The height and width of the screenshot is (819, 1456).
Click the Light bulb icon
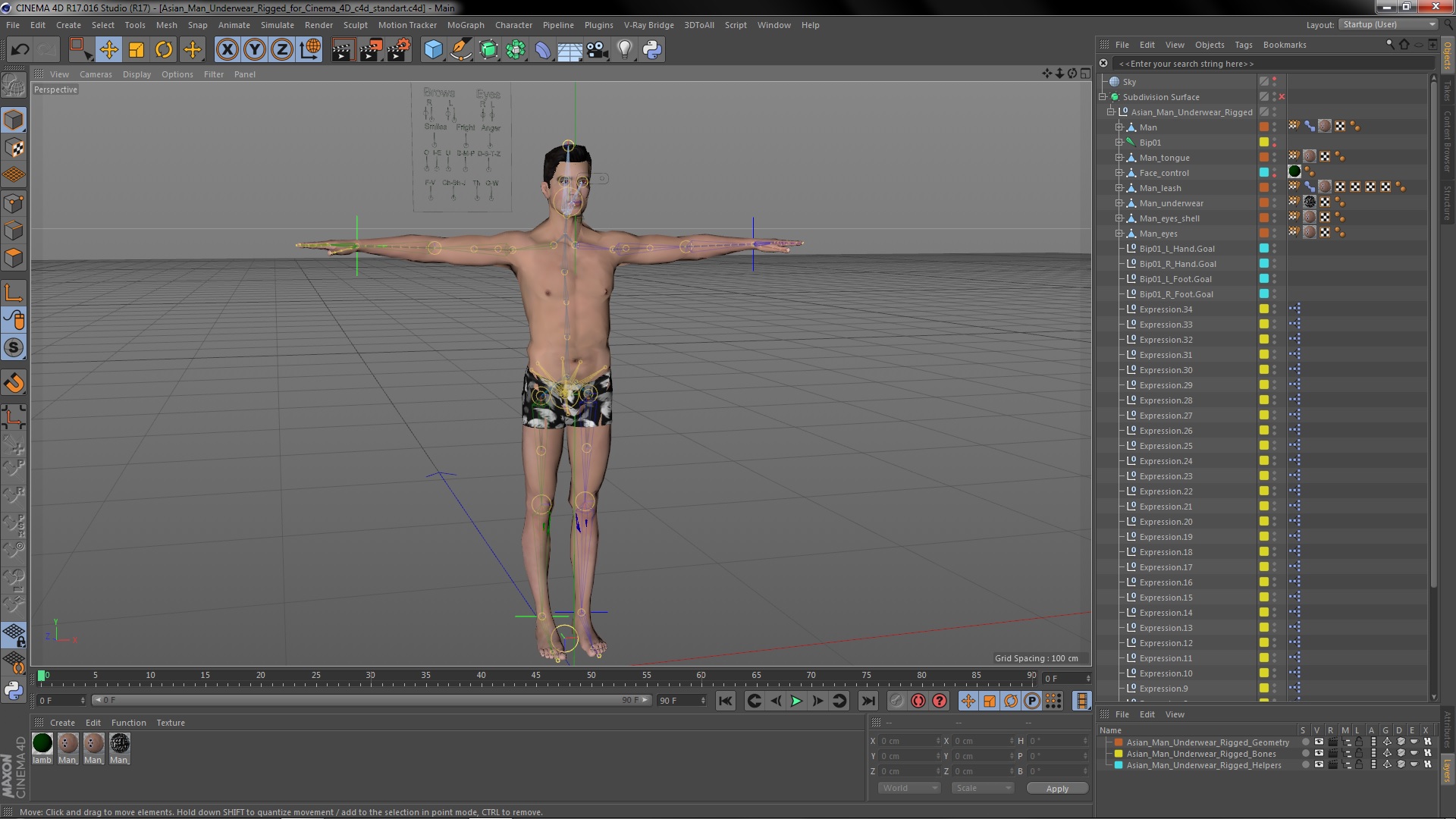pos(624,50)
